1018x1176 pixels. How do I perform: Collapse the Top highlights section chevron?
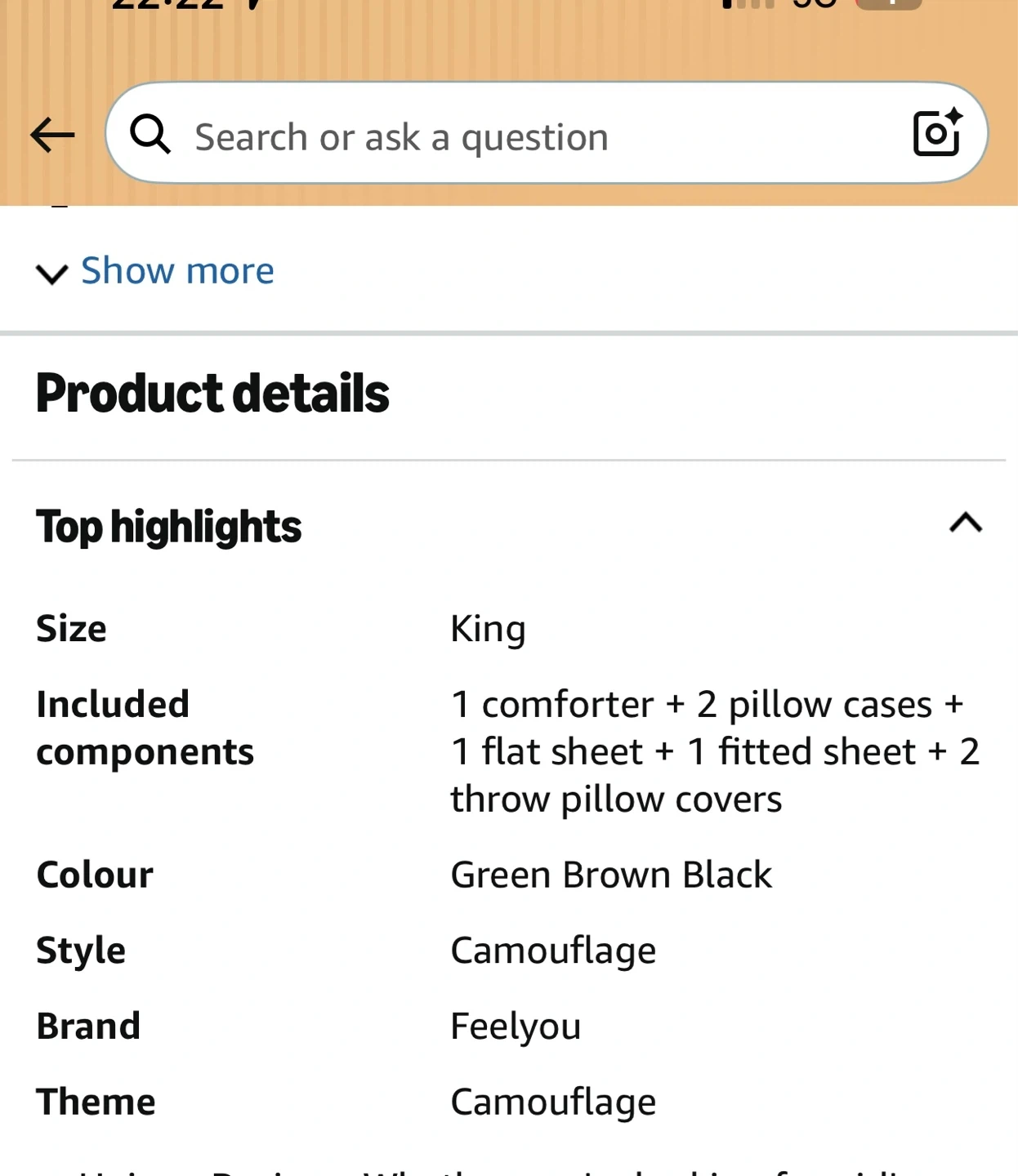(x=965, y=523)
